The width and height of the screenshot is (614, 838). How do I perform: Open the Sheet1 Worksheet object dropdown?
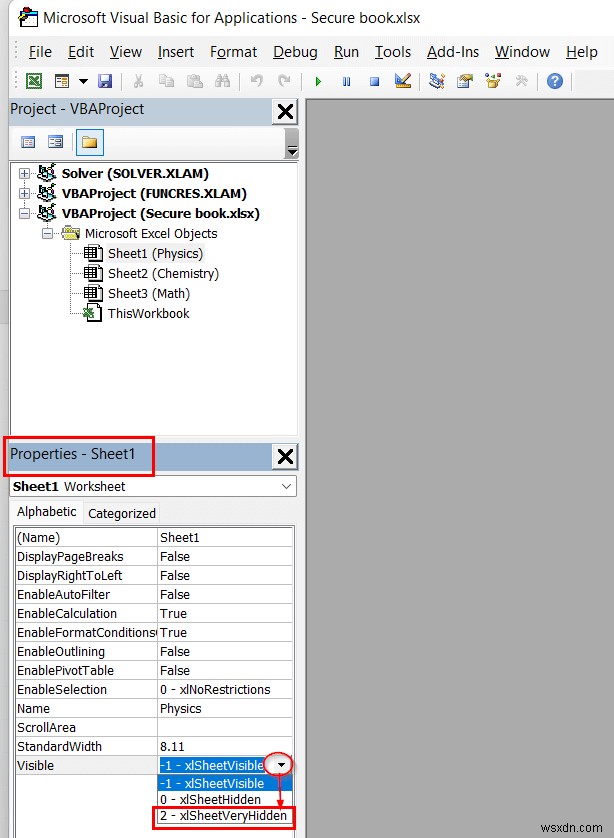pos(286,486)
